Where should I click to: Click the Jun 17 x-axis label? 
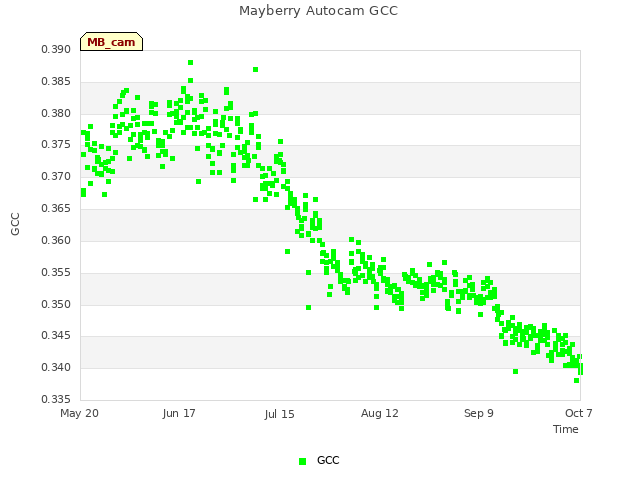pyautogui.click(x=179, y=413)
